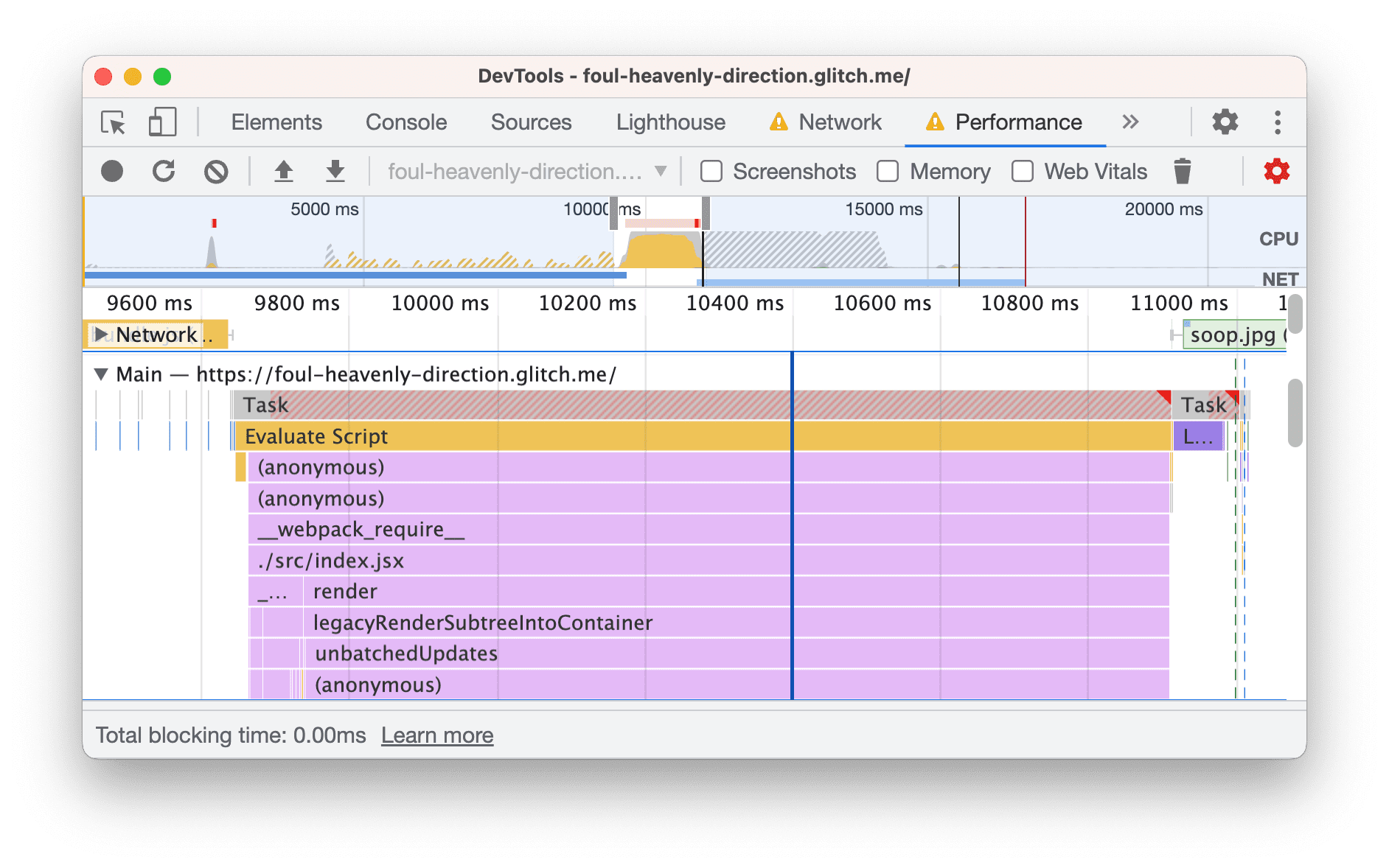This screenshot has height=868, width=1389.
Task: Enable the Web Vitals checkbox
Action: click(1023, 172)
